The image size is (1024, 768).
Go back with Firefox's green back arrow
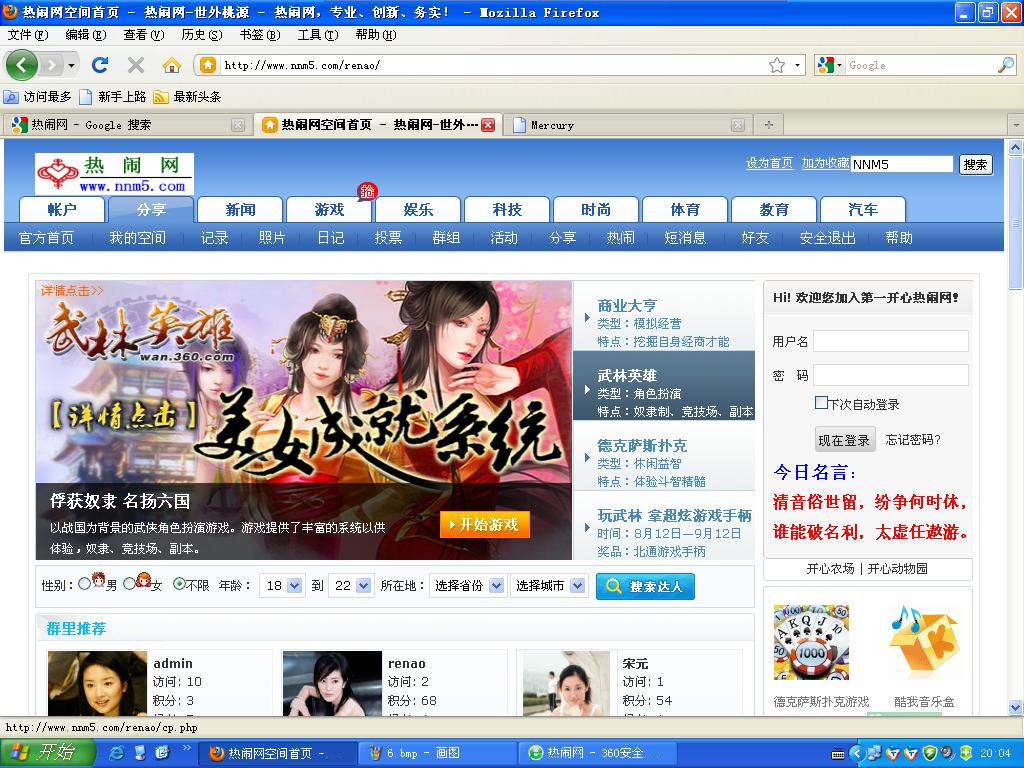point(22,65)
